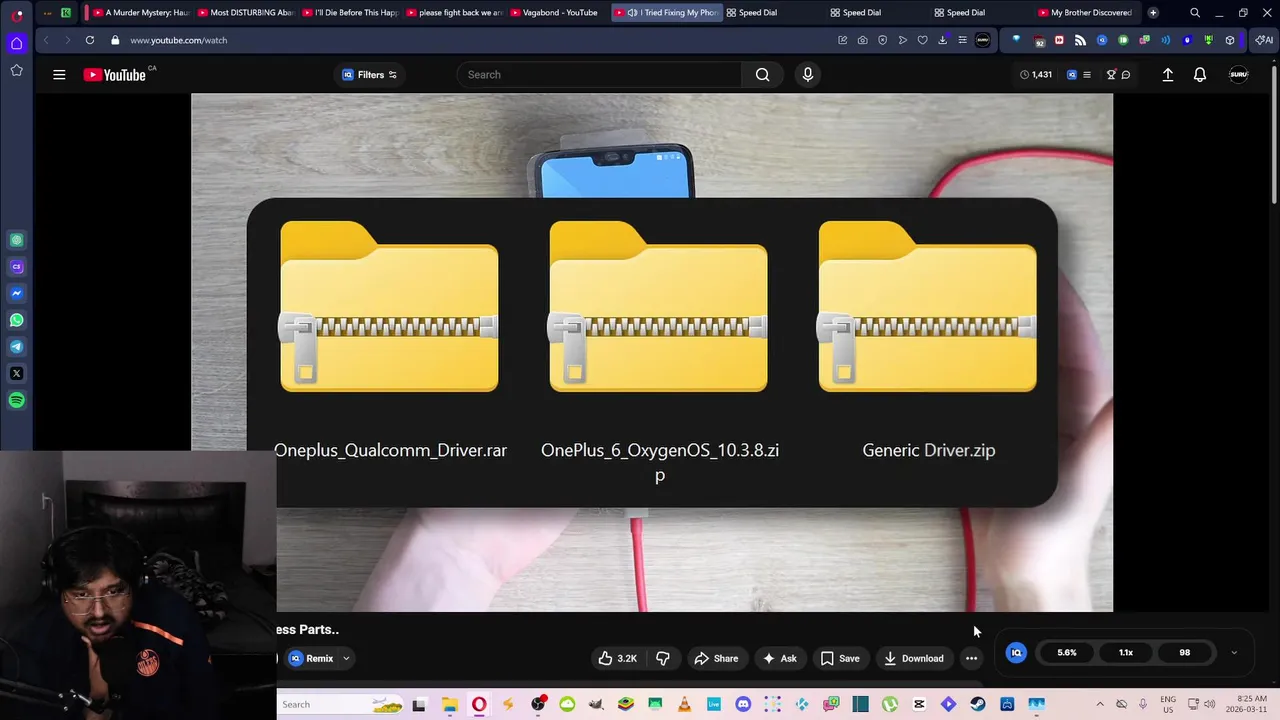The height and width of the screenshot is (720, 1280).
Task: Open Opera Easy Setup sliders icon
Action: [x=962, y=40]
